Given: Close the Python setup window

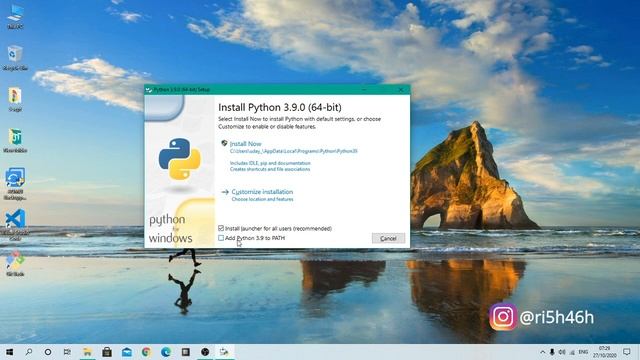Looking at the screenshot, I should pos(401,89).
